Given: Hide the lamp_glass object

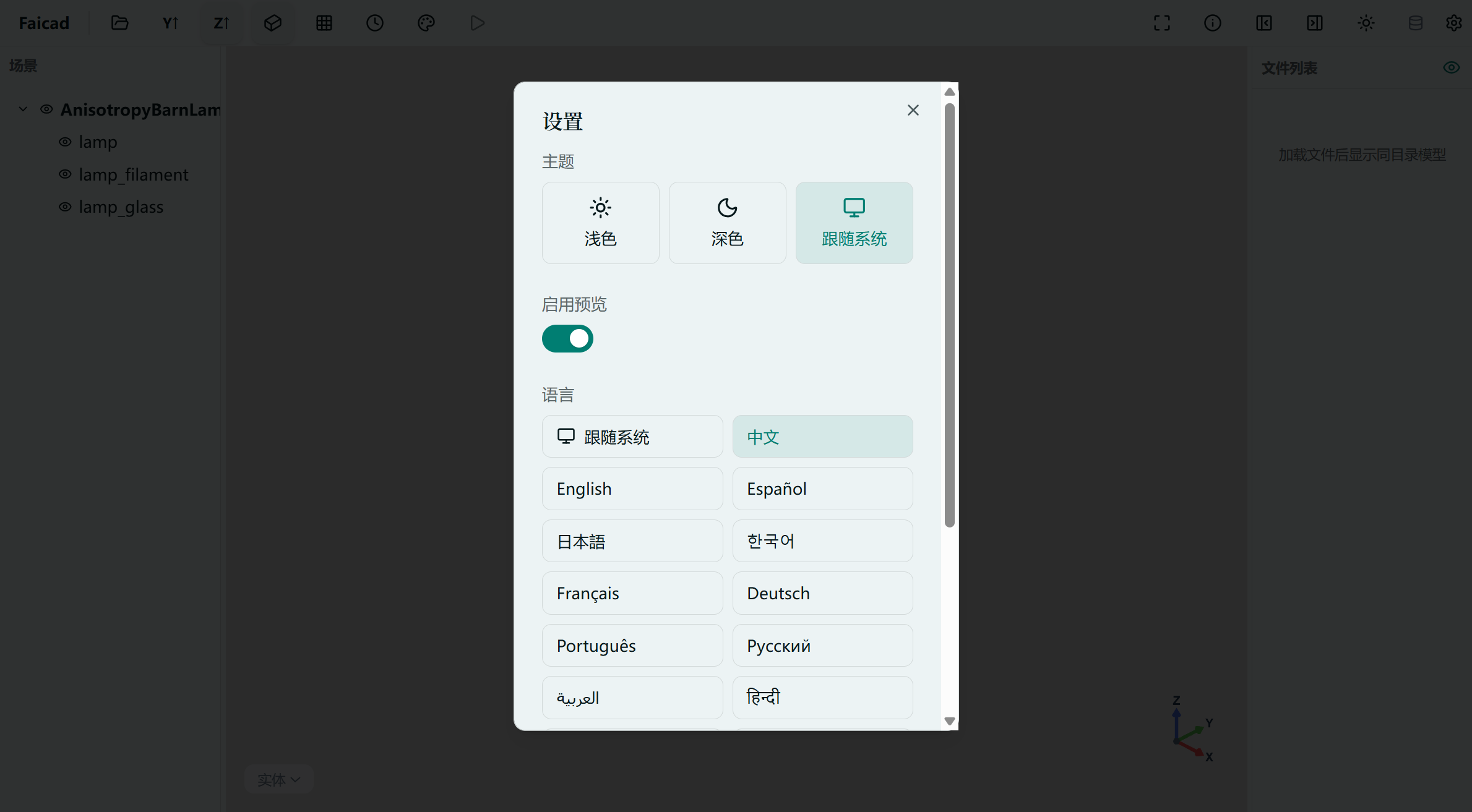Looking at the screenshot, I should point(65,207).
